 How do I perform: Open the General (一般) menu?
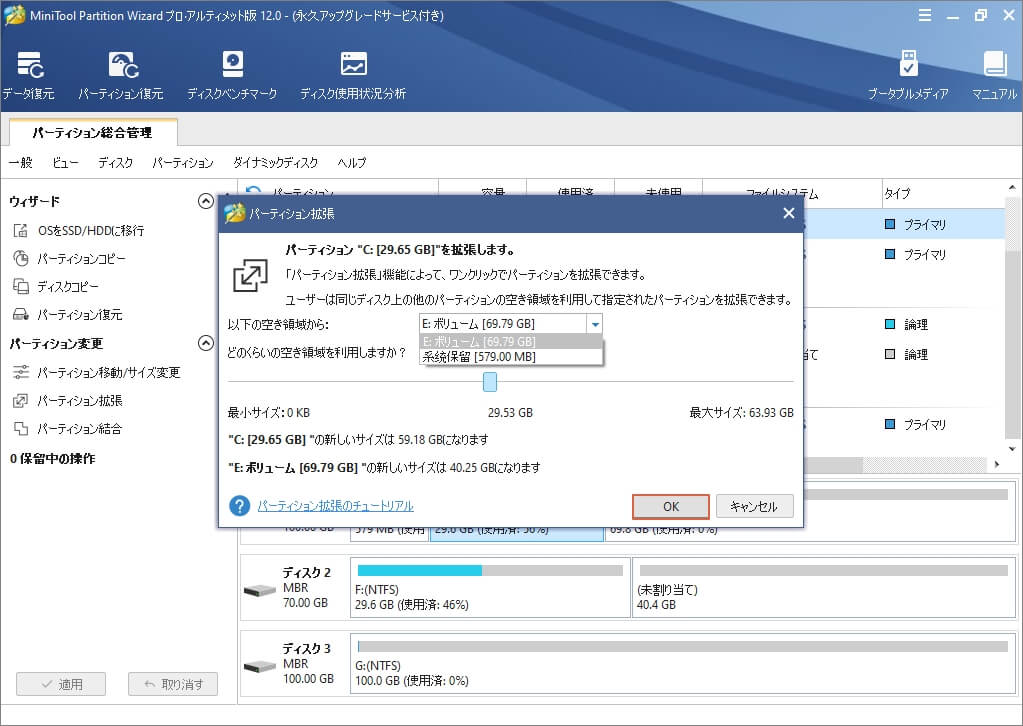point(21,162)
